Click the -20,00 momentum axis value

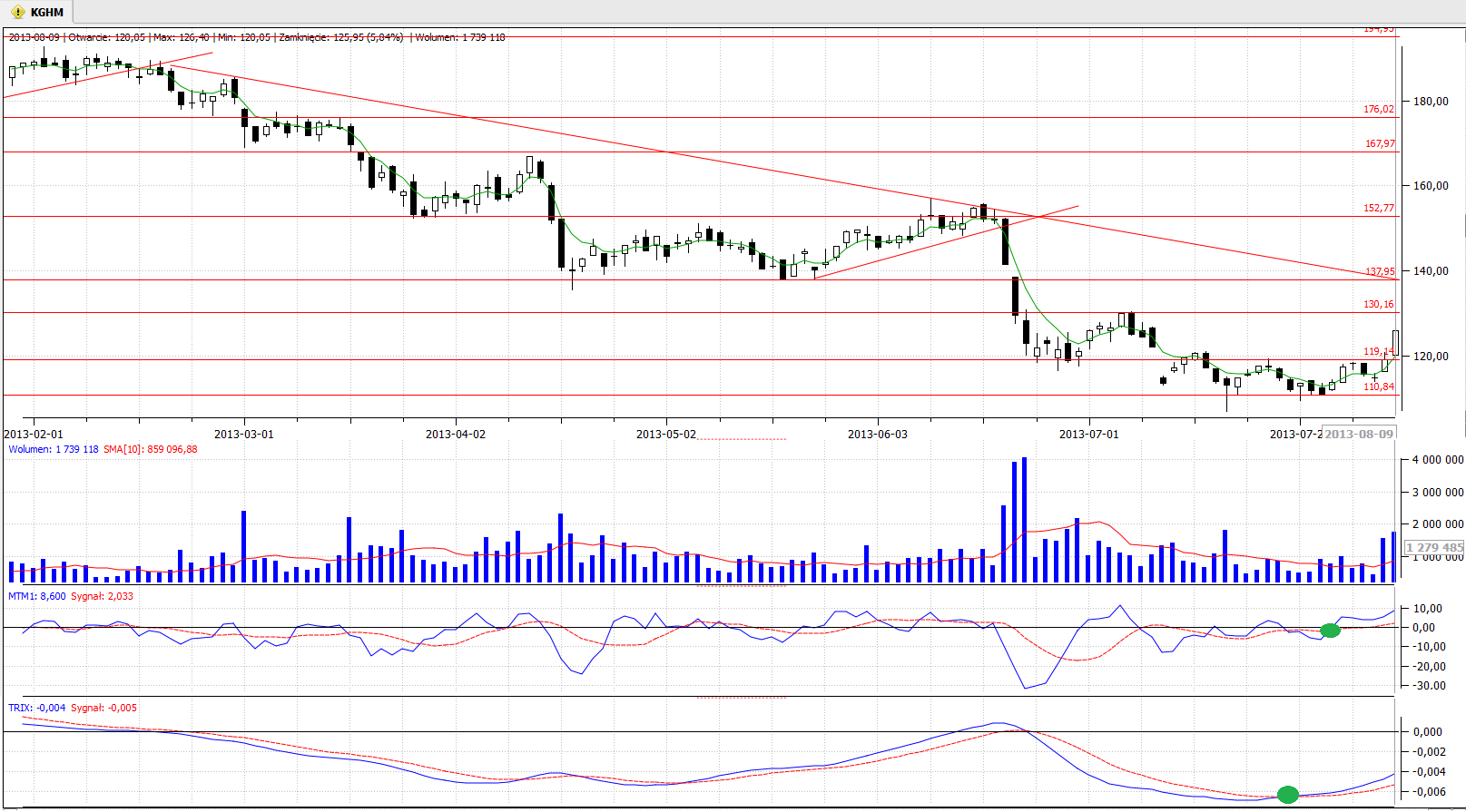point(1431,667)
